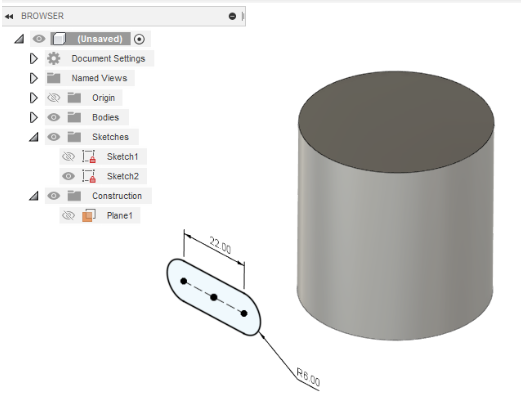521x394 pixels.
Task: Click the browser panel options dot icon
Action: click(232, 16)
